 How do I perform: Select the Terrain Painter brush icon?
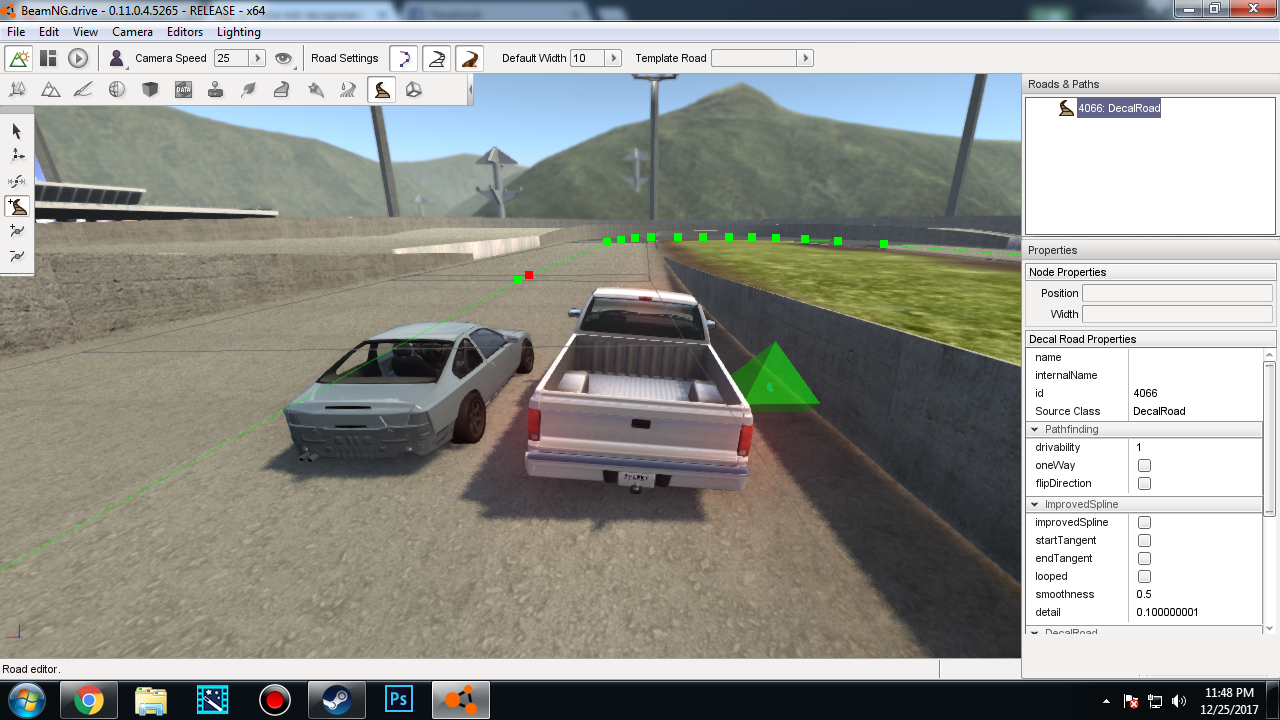point(84,90)
